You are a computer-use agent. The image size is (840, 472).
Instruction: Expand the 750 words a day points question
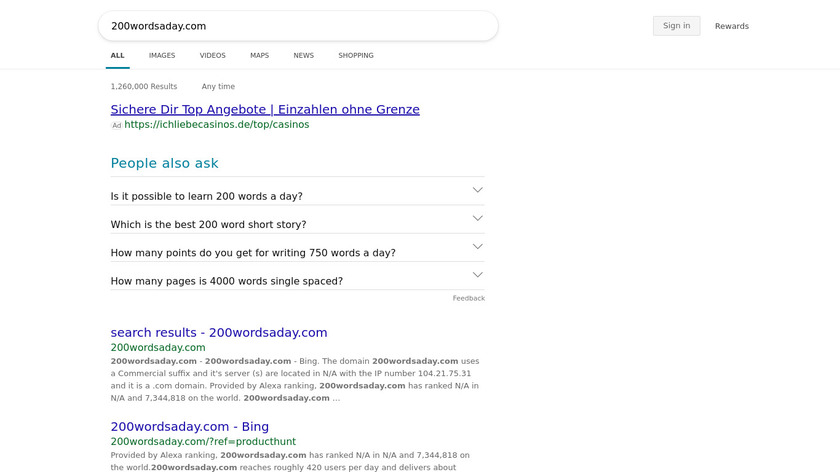(297, 253)
